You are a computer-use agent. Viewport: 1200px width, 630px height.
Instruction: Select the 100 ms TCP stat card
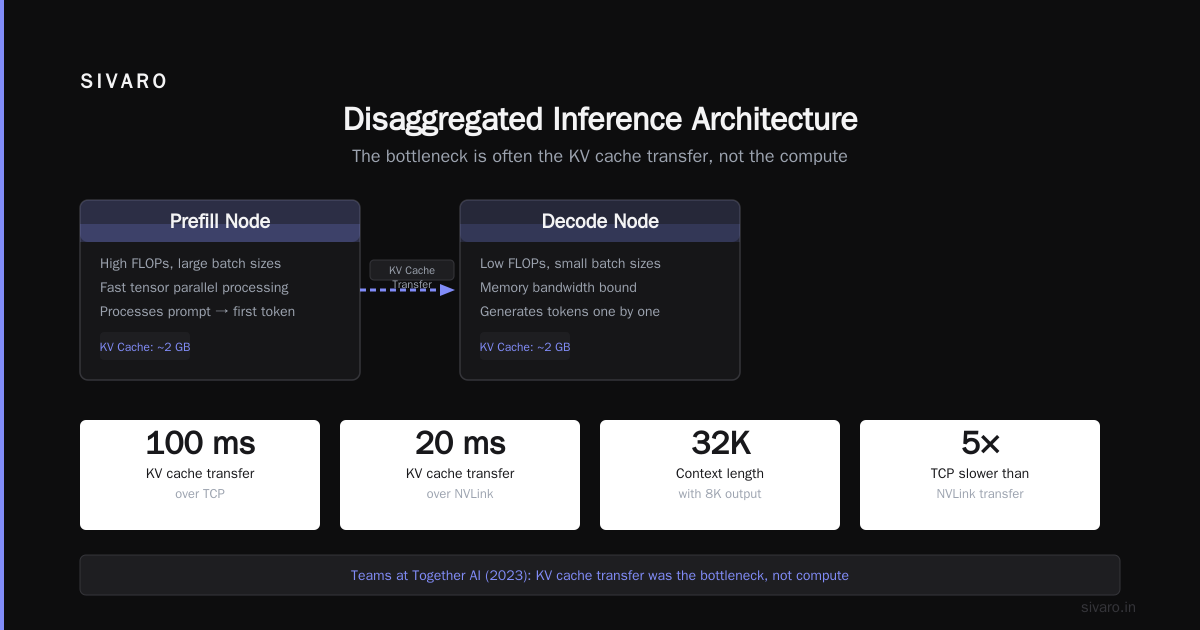click(200, 475)
